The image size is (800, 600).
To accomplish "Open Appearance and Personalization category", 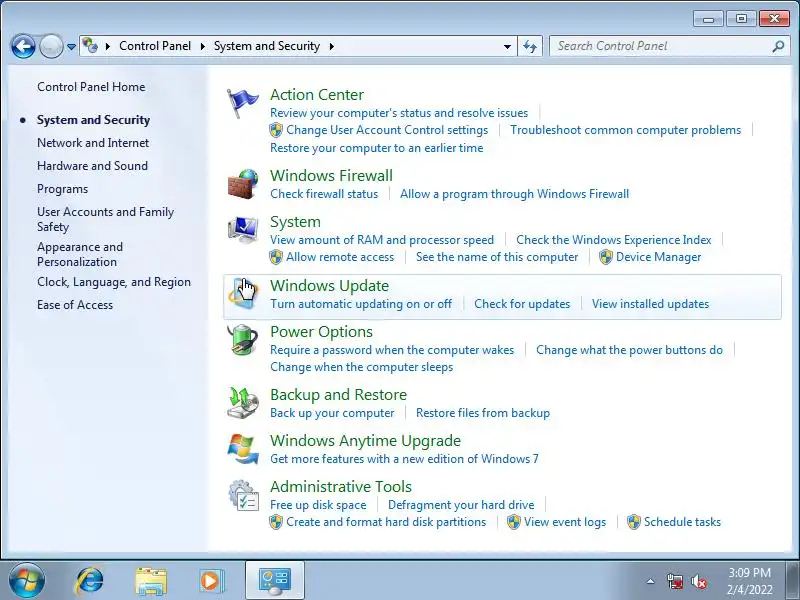I will [80, 254].
